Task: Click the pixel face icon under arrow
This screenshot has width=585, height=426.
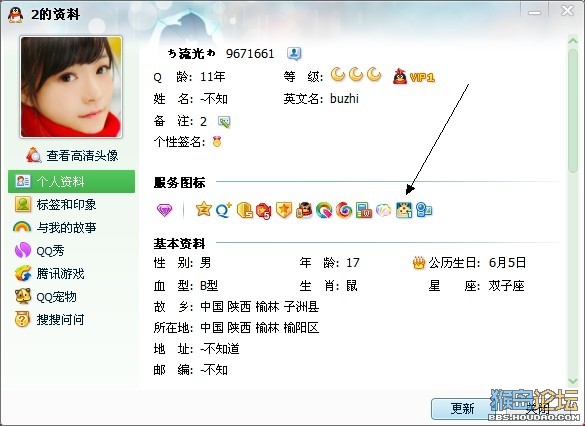Action: pos(404,210)
